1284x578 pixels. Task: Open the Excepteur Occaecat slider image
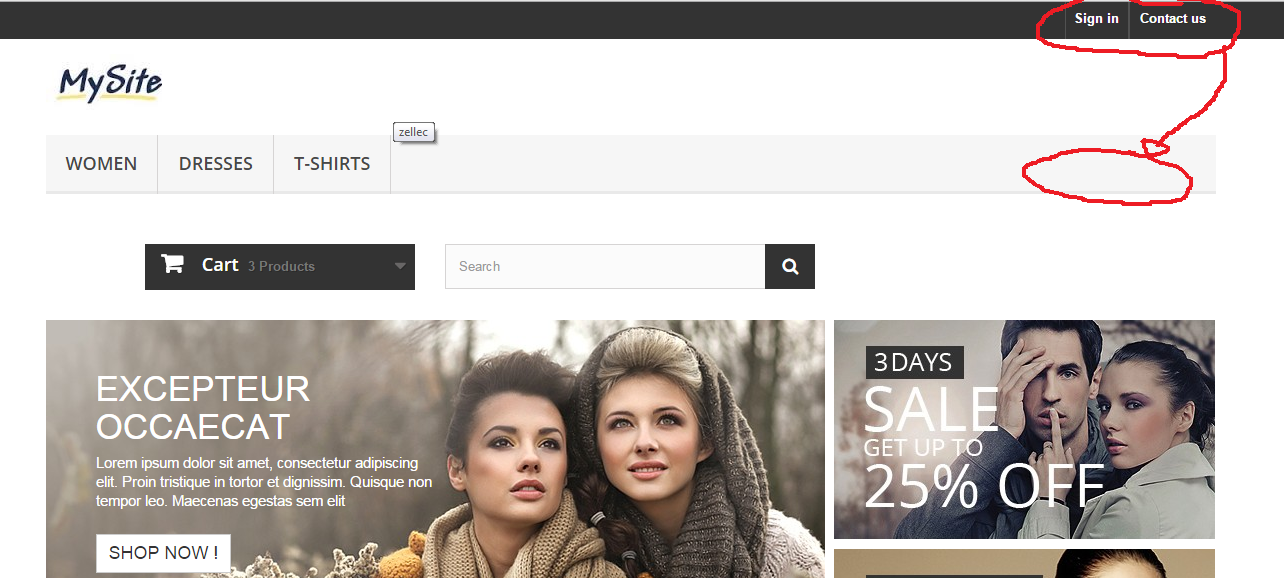click(435, 449)
